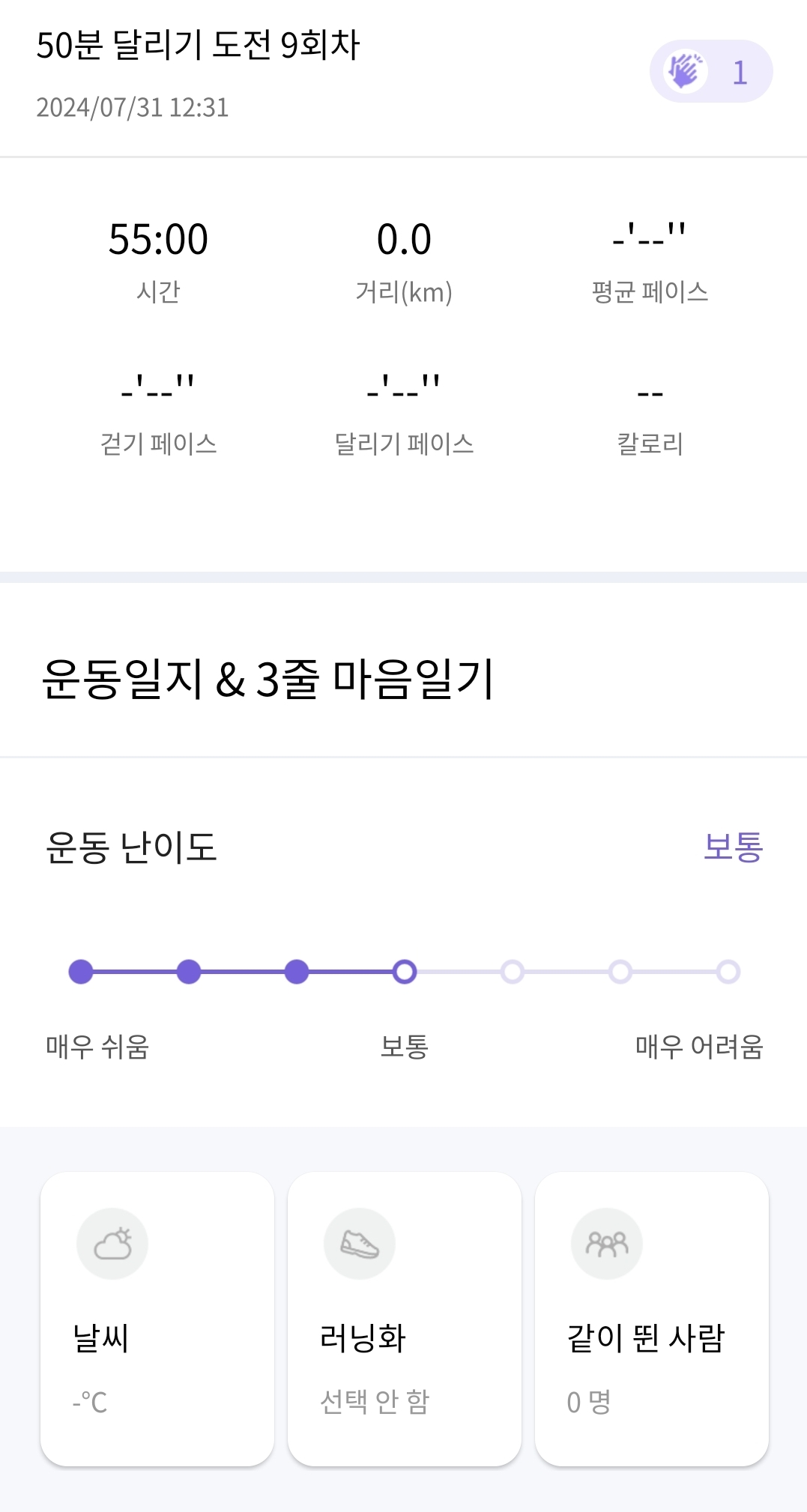Tap the clapping hands cheer icon

pos(686,72)
